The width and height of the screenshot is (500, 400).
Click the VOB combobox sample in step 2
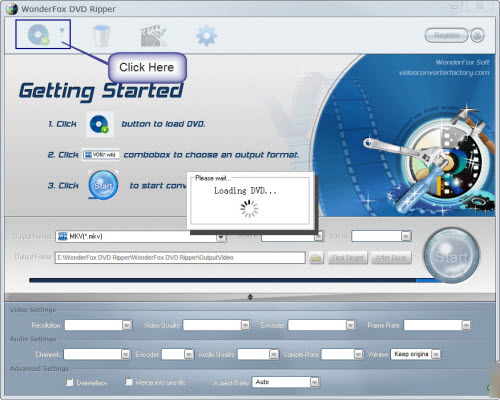click(101, 155)
